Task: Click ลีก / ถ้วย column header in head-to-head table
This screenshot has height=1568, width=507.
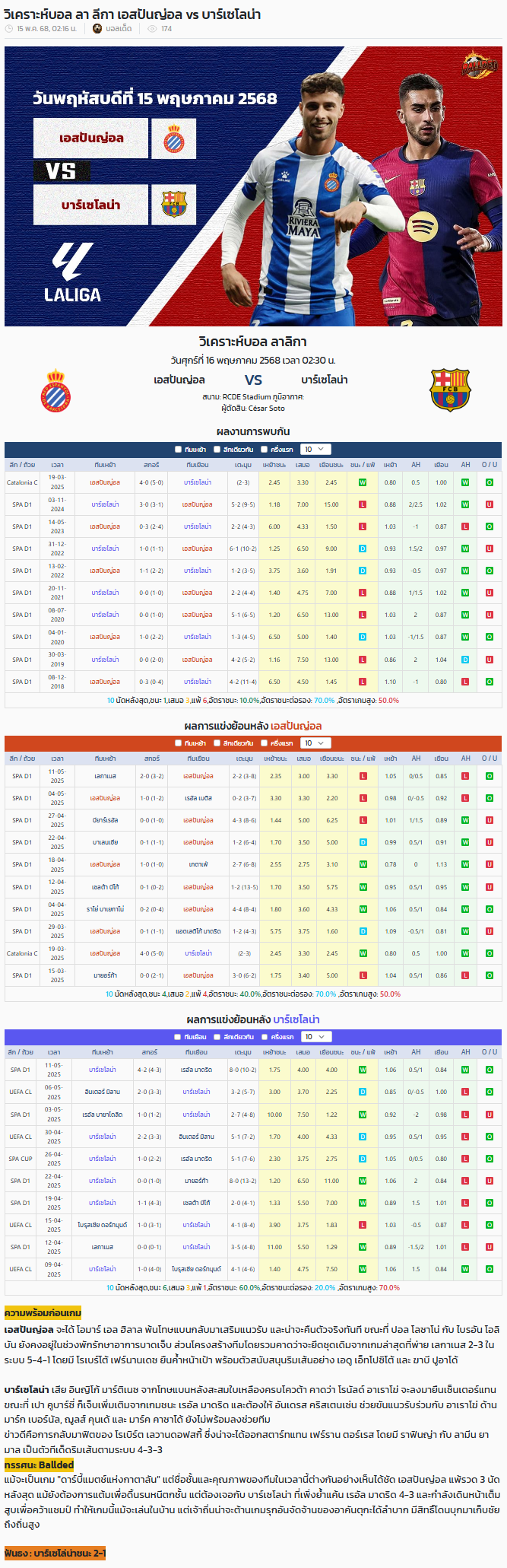Action: click(x=22, y=464)
